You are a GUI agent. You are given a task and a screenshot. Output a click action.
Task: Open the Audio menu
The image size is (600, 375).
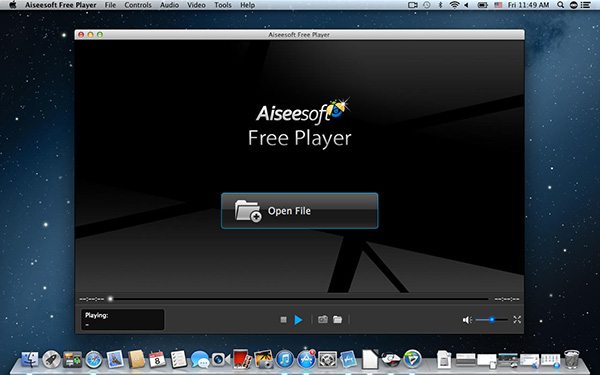pyautogui.click(x=169, y=5)
